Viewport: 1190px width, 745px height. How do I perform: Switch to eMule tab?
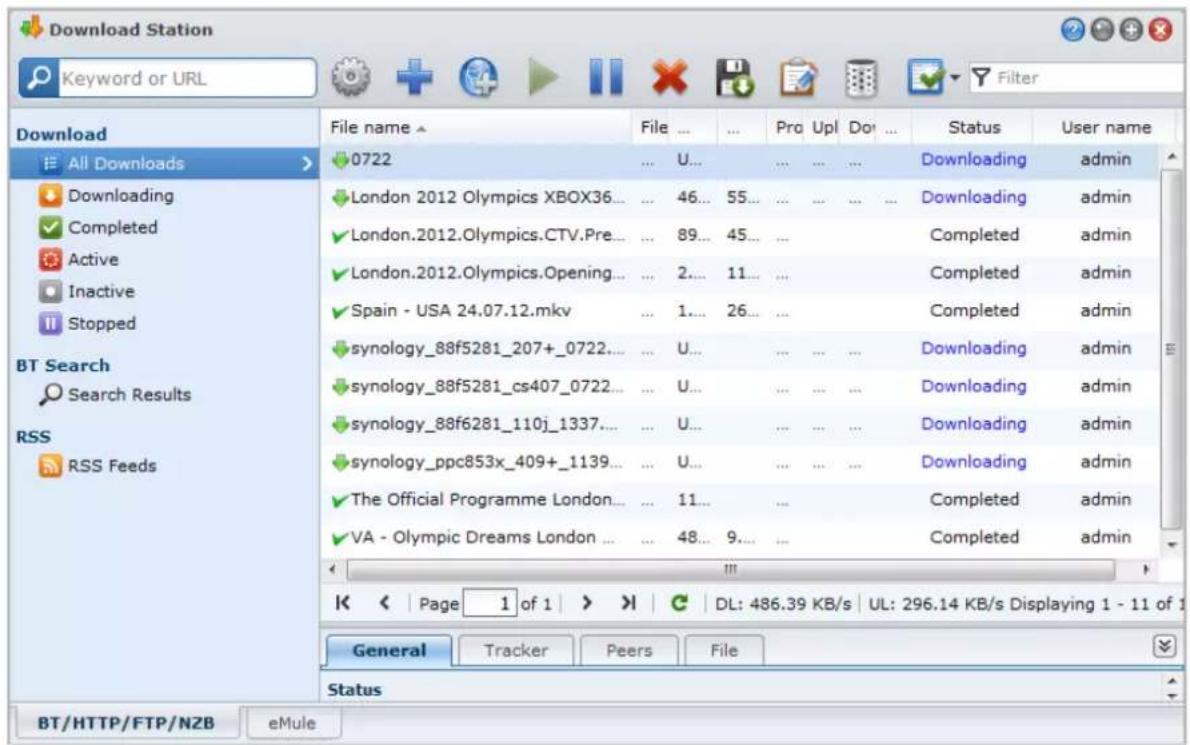coord(292,724)
